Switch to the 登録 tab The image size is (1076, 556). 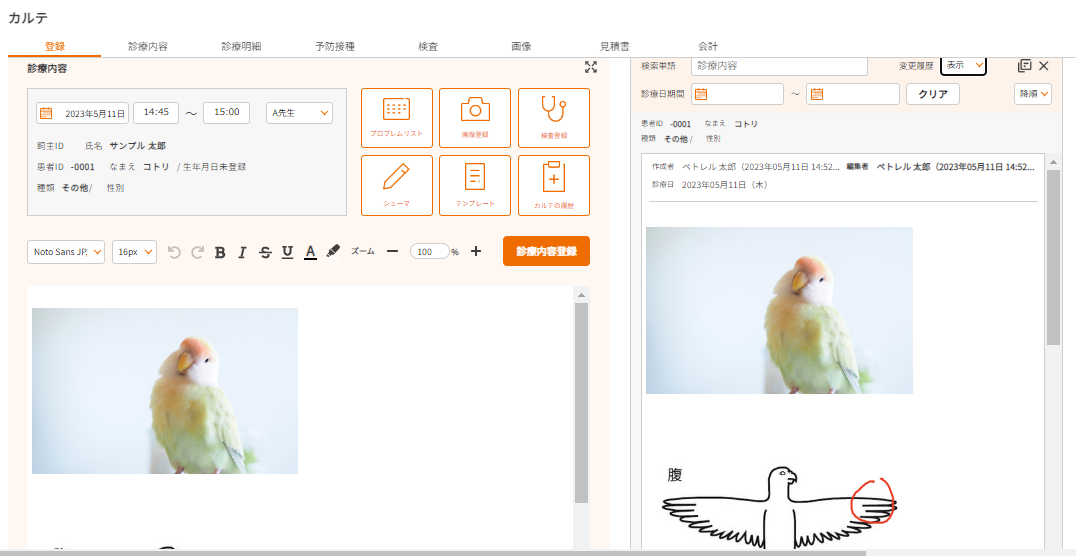[55, 47]
